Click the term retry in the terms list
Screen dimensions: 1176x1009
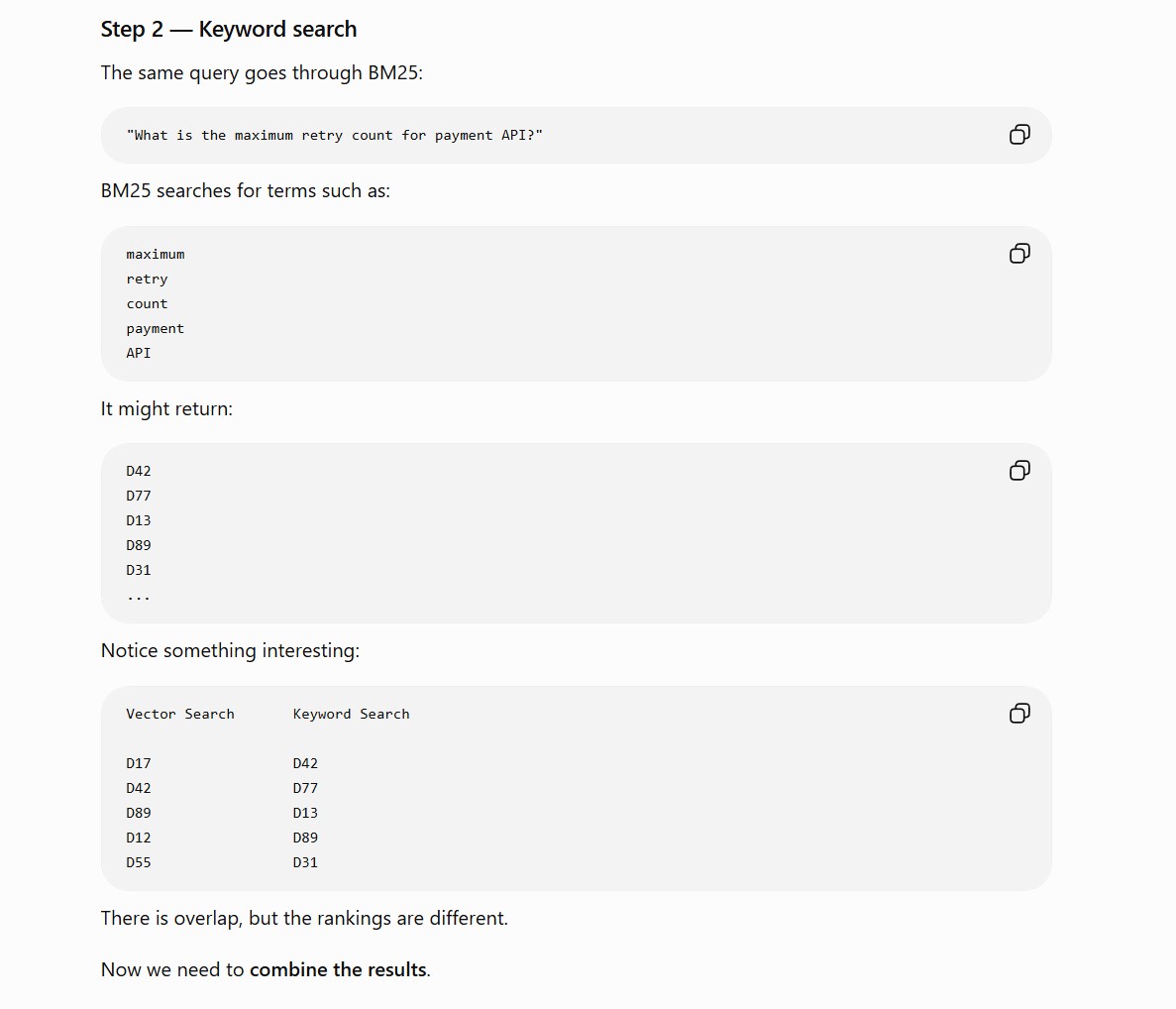147,280
